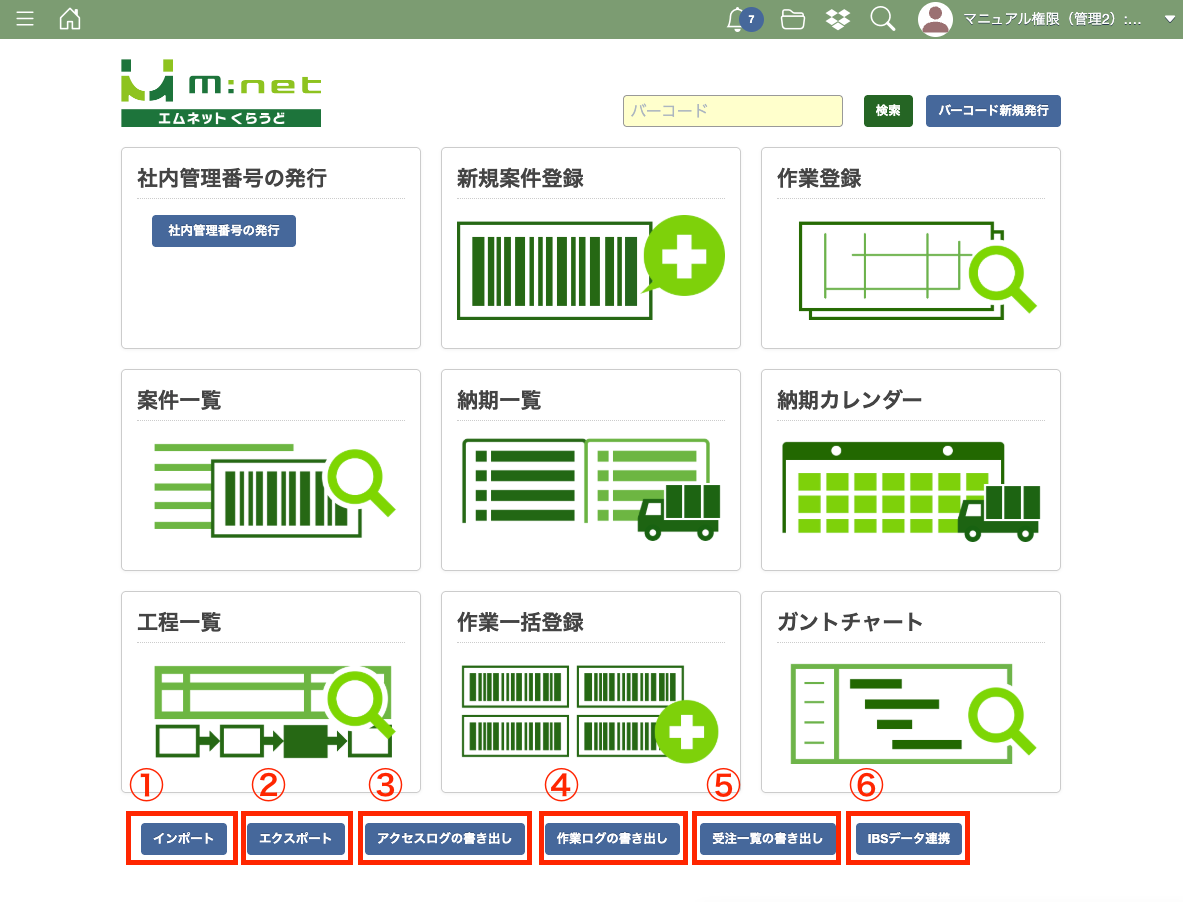Open the hamburger menu icon
Viewport: 1183px width, 902px height.
[x=25, y=19]
